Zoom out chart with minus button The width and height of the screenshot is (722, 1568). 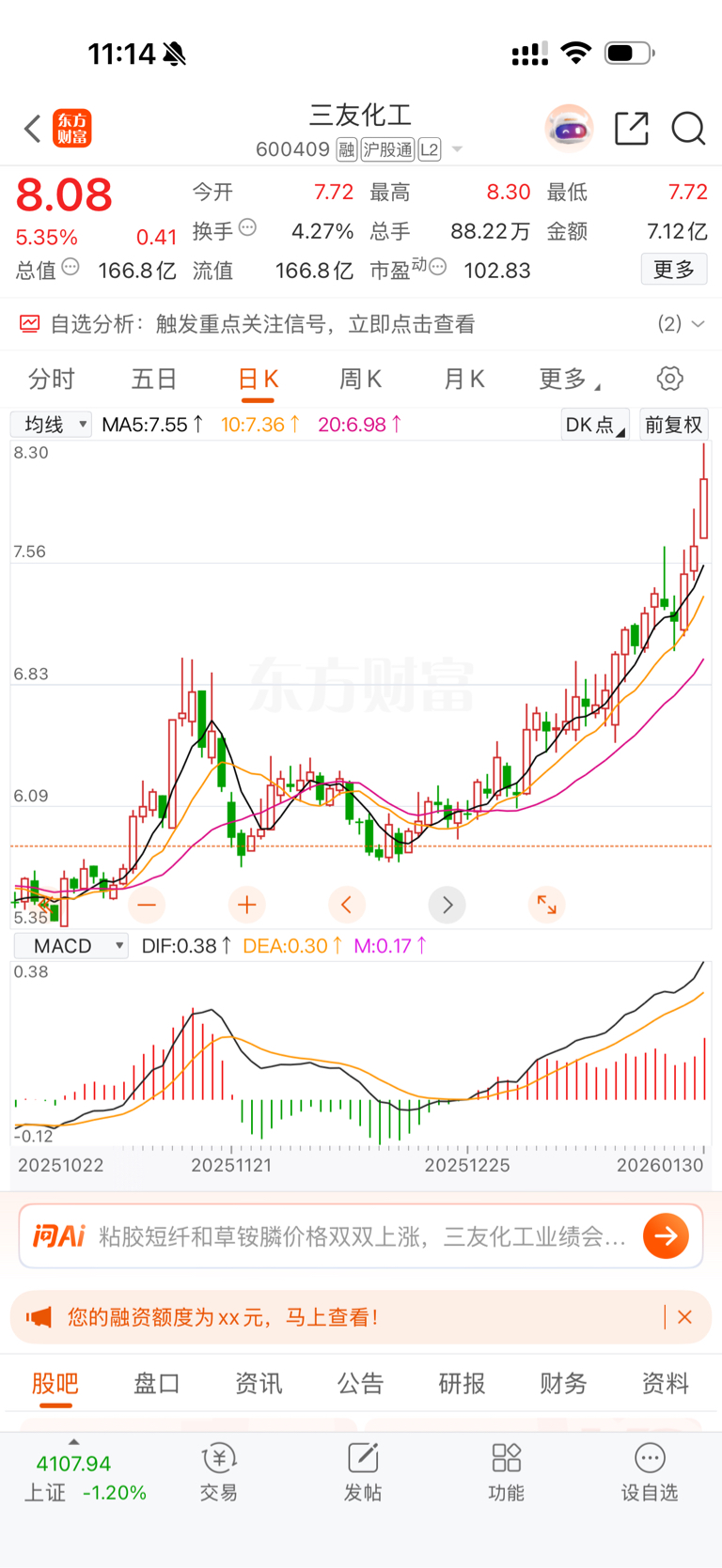point(147,905)
